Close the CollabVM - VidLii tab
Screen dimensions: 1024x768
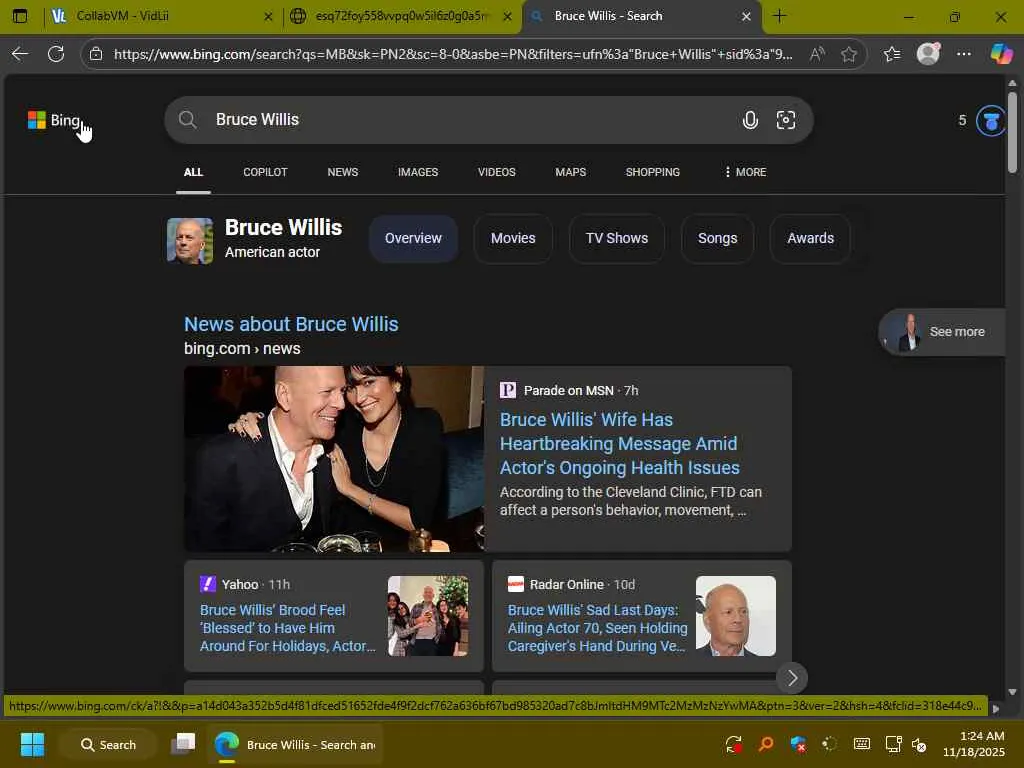click(x=268, y=17)
